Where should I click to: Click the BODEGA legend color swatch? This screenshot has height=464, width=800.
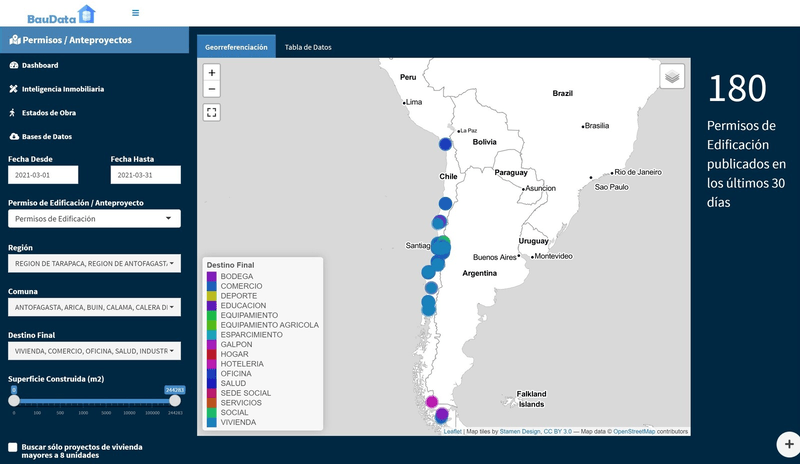tap(211, 276)
